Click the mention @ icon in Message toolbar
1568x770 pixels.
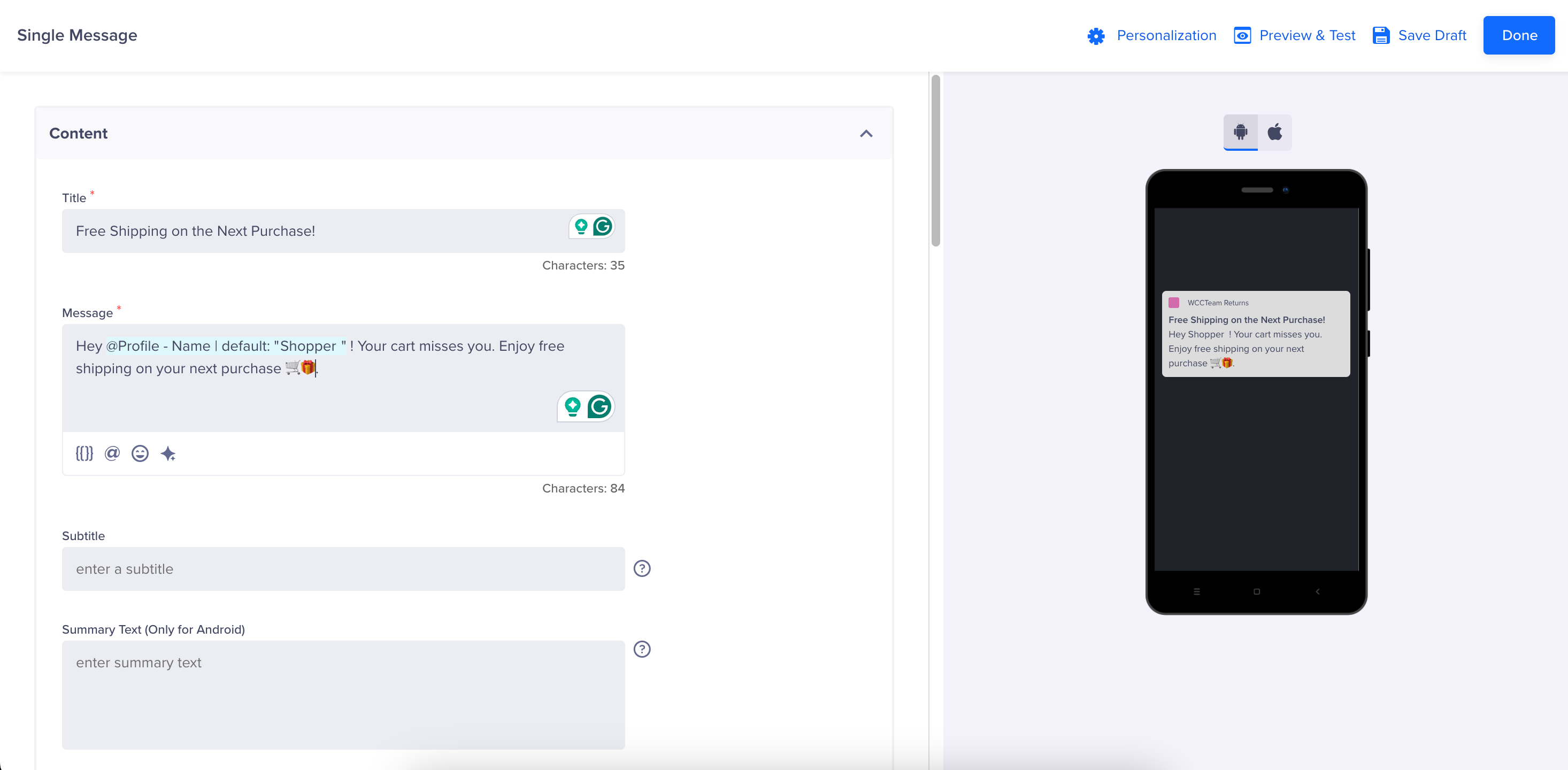click(x=113, y=453)
